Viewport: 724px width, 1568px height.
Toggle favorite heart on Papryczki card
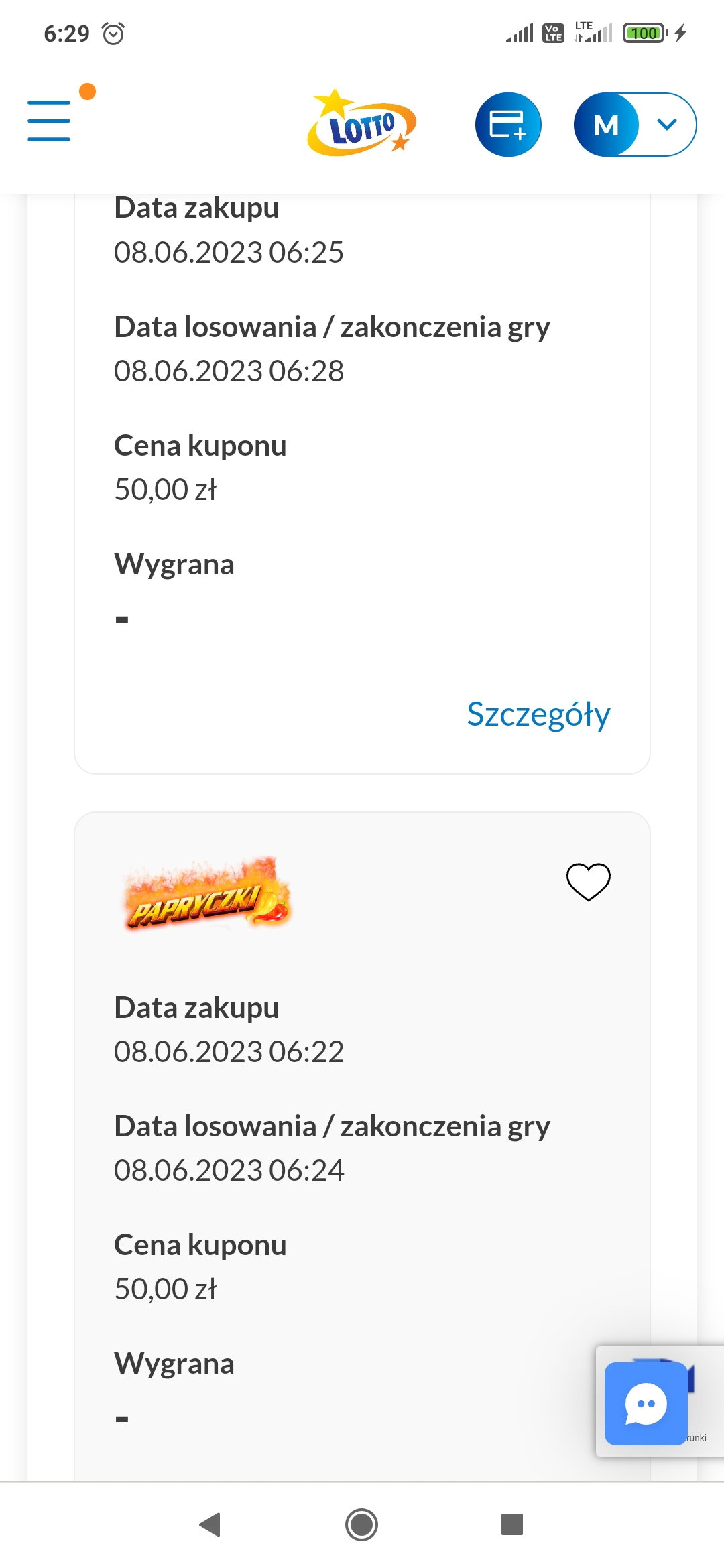tap(588, 881)
